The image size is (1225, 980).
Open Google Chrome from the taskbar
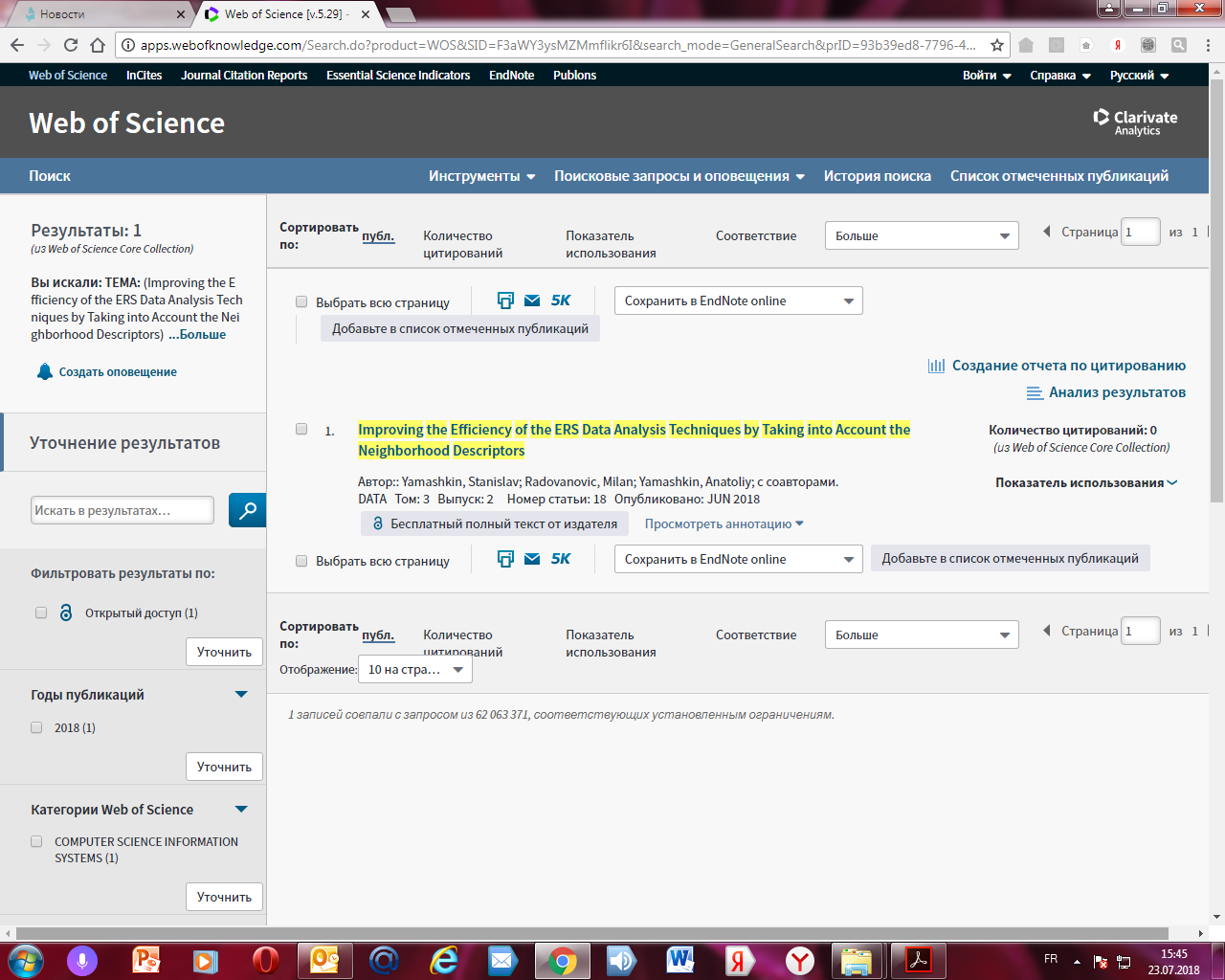563,960
